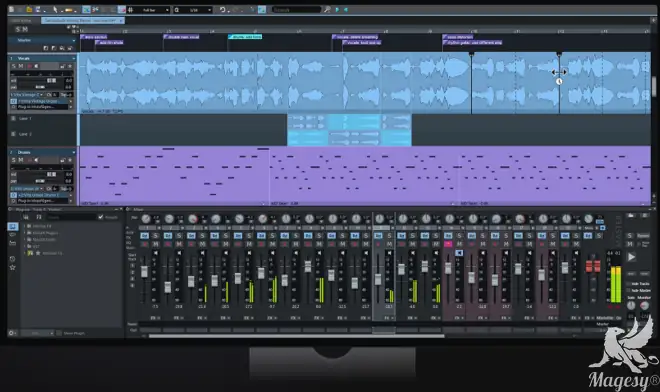Click the blue play arrow beside search

pos(337,9)
